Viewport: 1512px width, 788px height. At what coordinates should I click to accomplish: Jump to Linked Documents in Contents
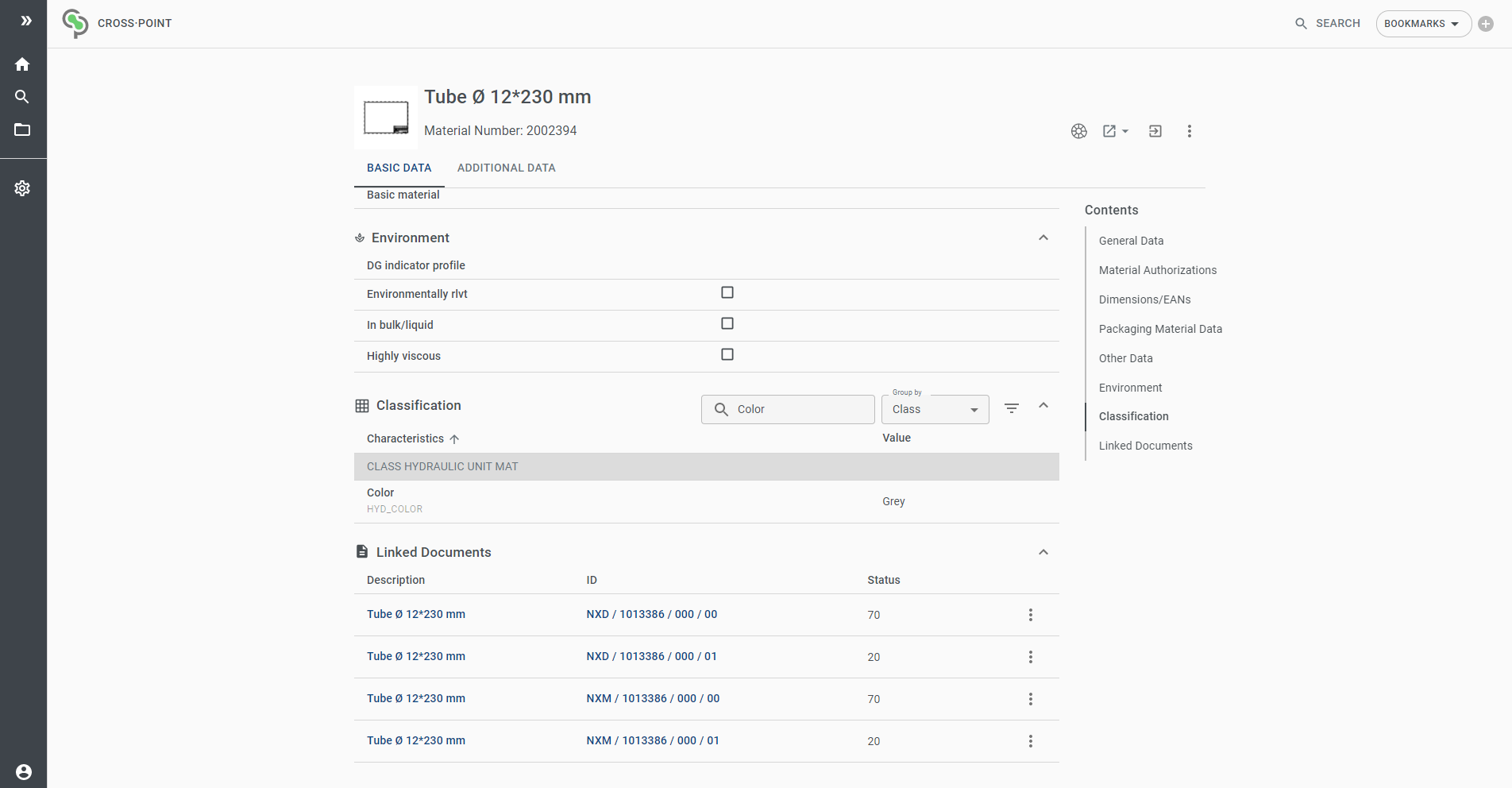click(x=1146, y=446)
